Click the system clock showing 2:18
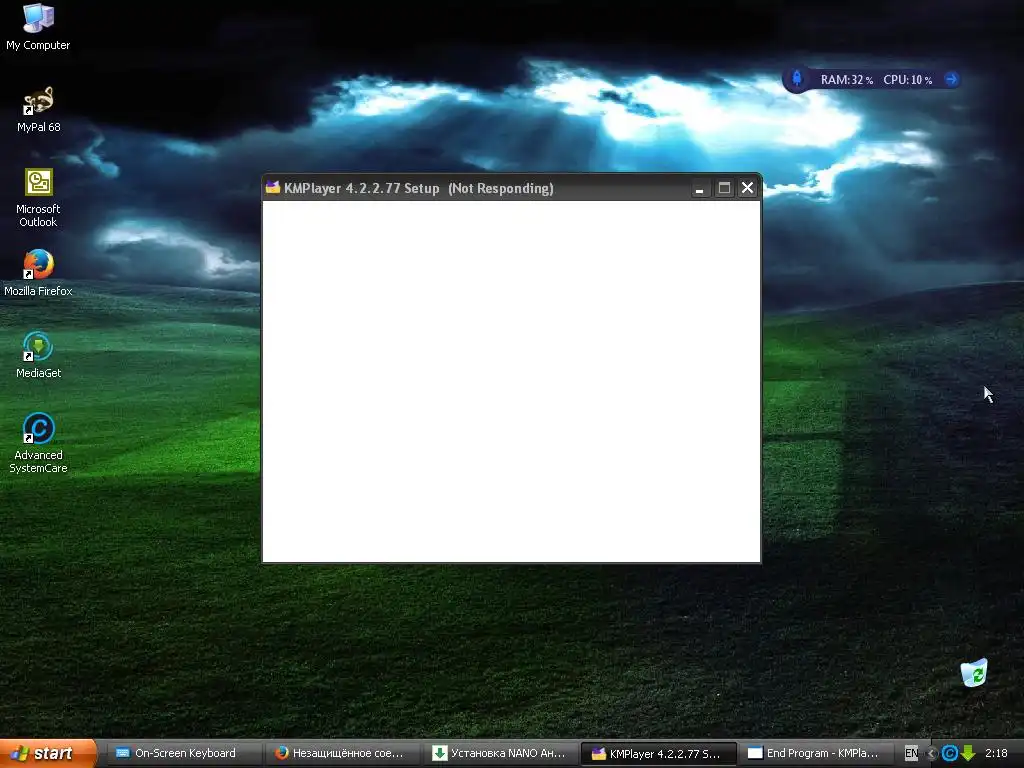The image size is (1024, 768). pos(997,753)
